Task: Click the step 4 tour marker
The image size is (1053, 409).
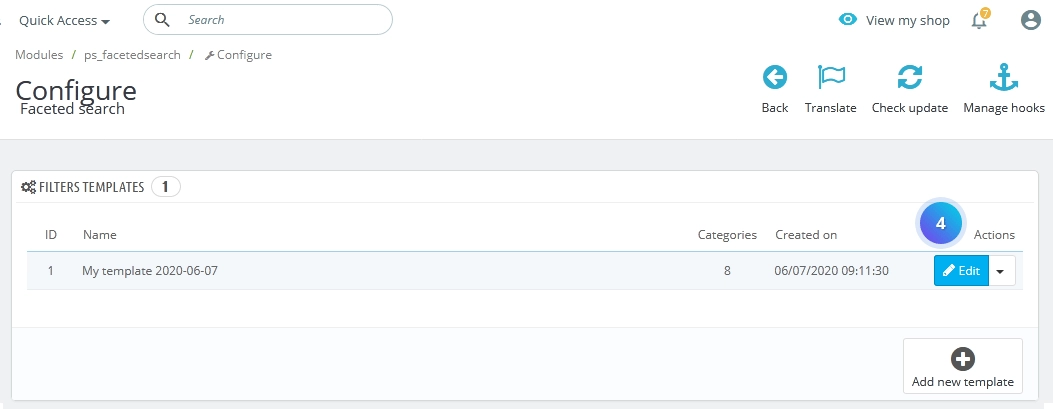Action: [x=940, y=224]
